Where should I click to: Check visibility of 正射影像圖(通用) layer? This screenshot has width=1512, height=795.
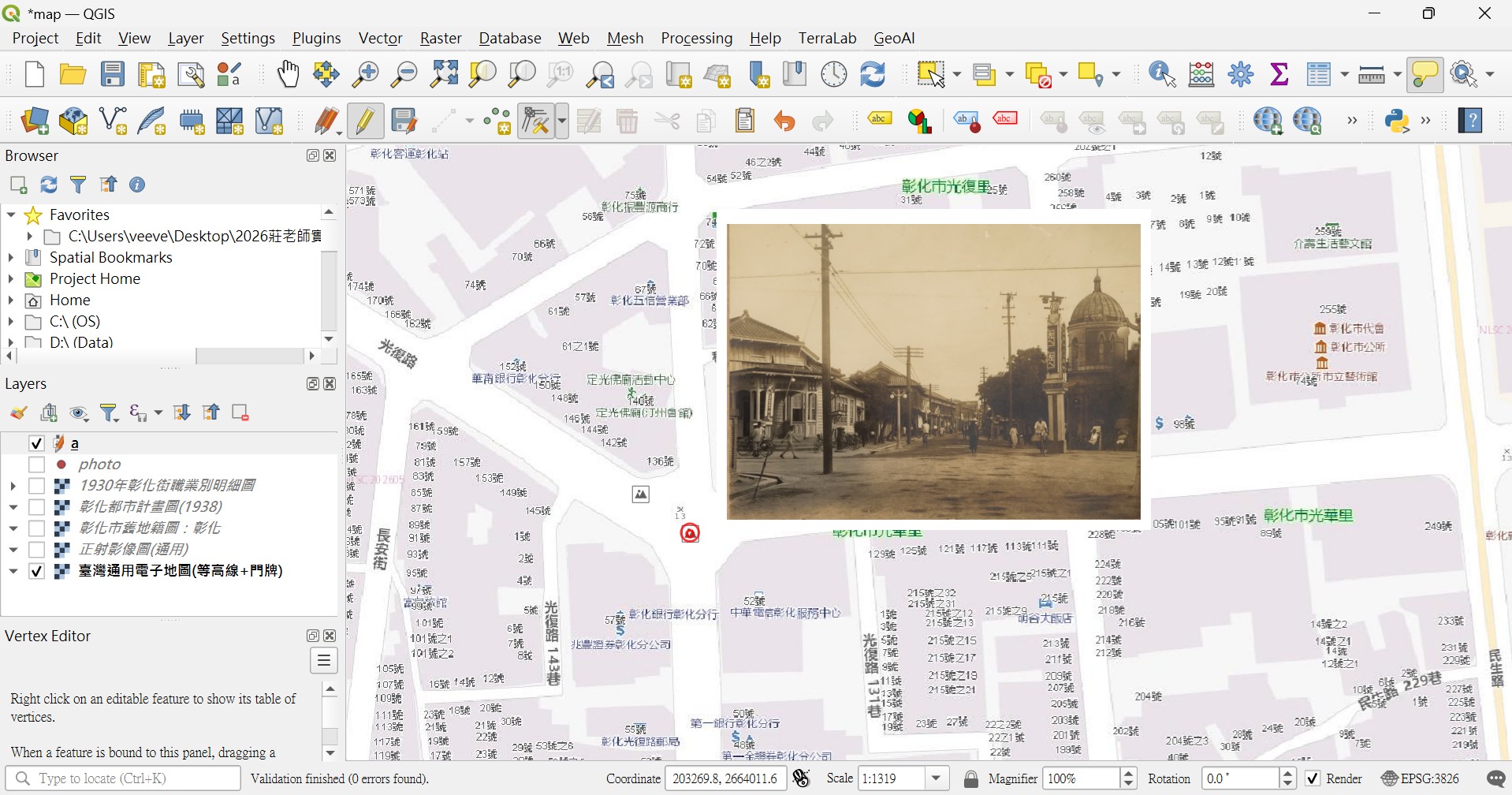point(36,550)
